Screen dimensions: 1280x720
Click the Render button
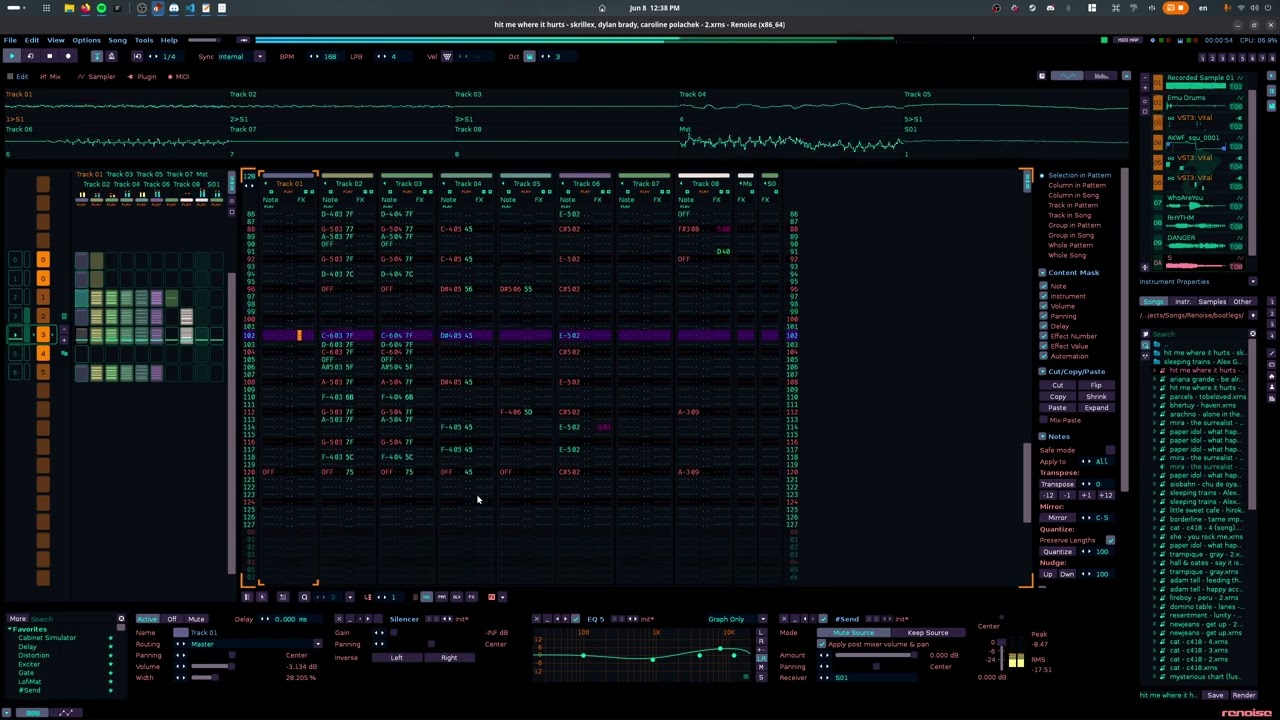pyautogui.click(x=1244, y=695)
